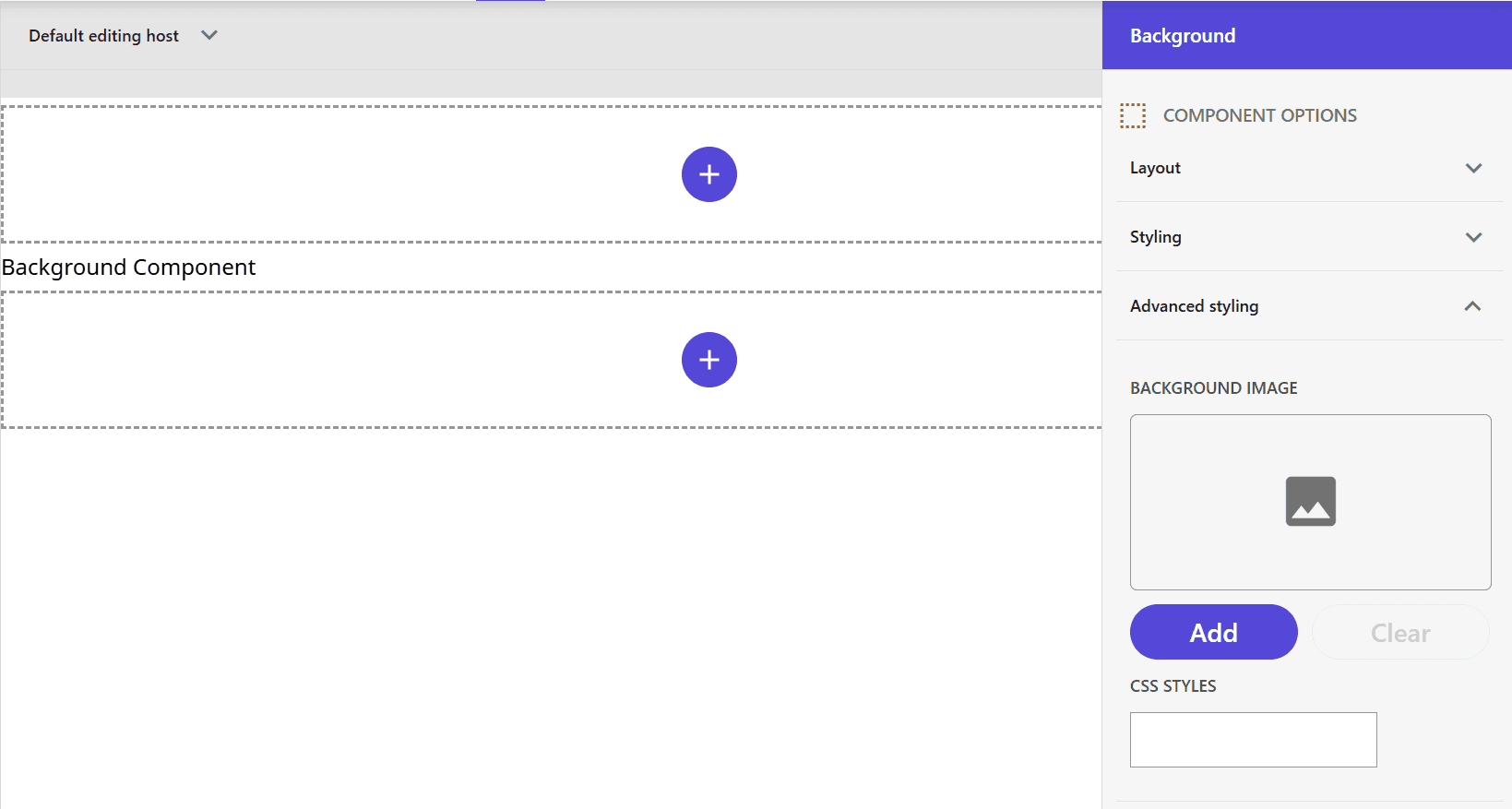Focus the CSS Styles input field
This screenshot has height=809, width=1512.
(1253, 740)
